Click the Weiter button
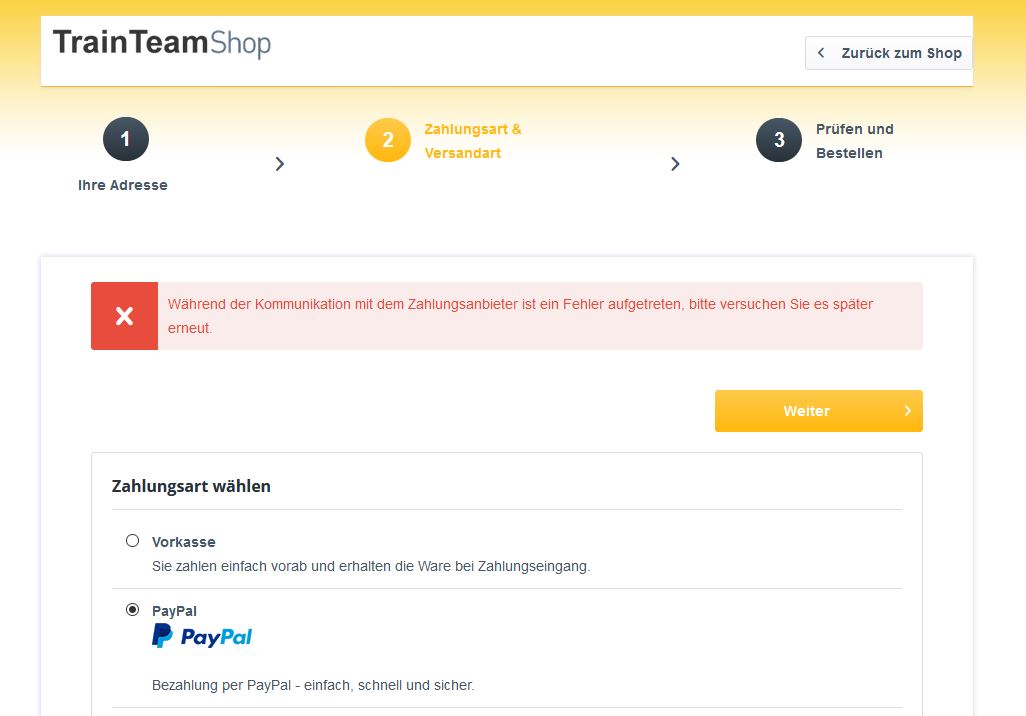This screenshot has height=716, width=1026. pyautogui.click(x=819, y=411)
